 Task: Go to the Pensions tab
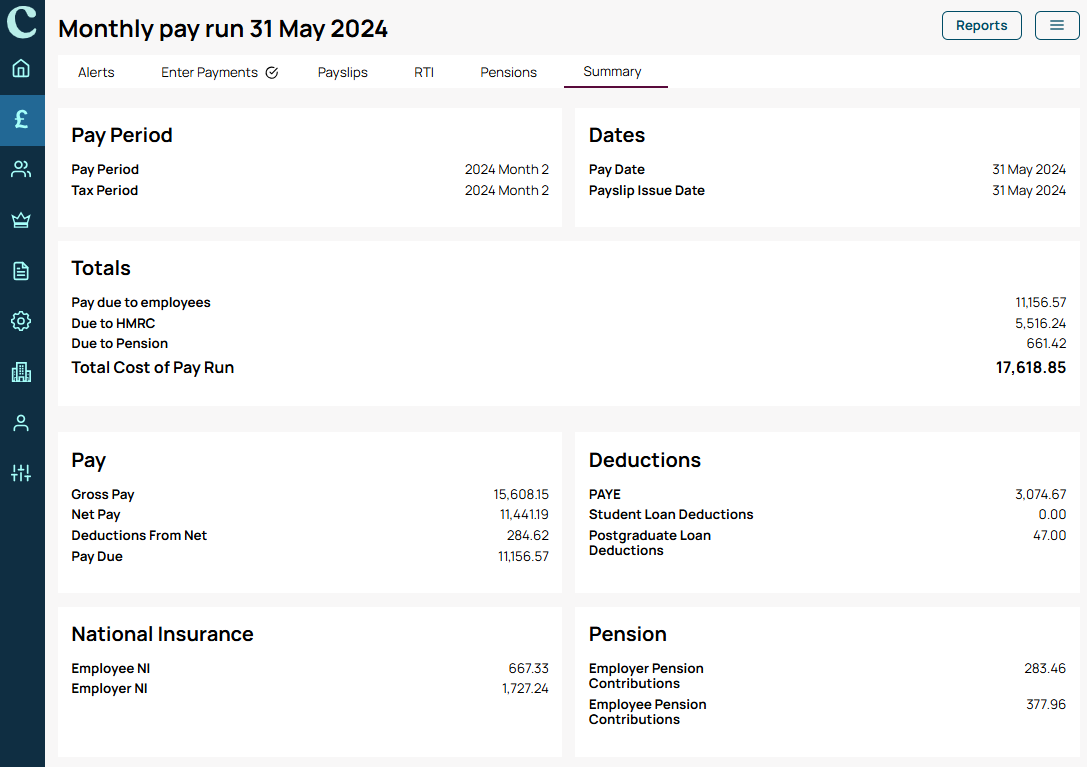coord(508,72)
